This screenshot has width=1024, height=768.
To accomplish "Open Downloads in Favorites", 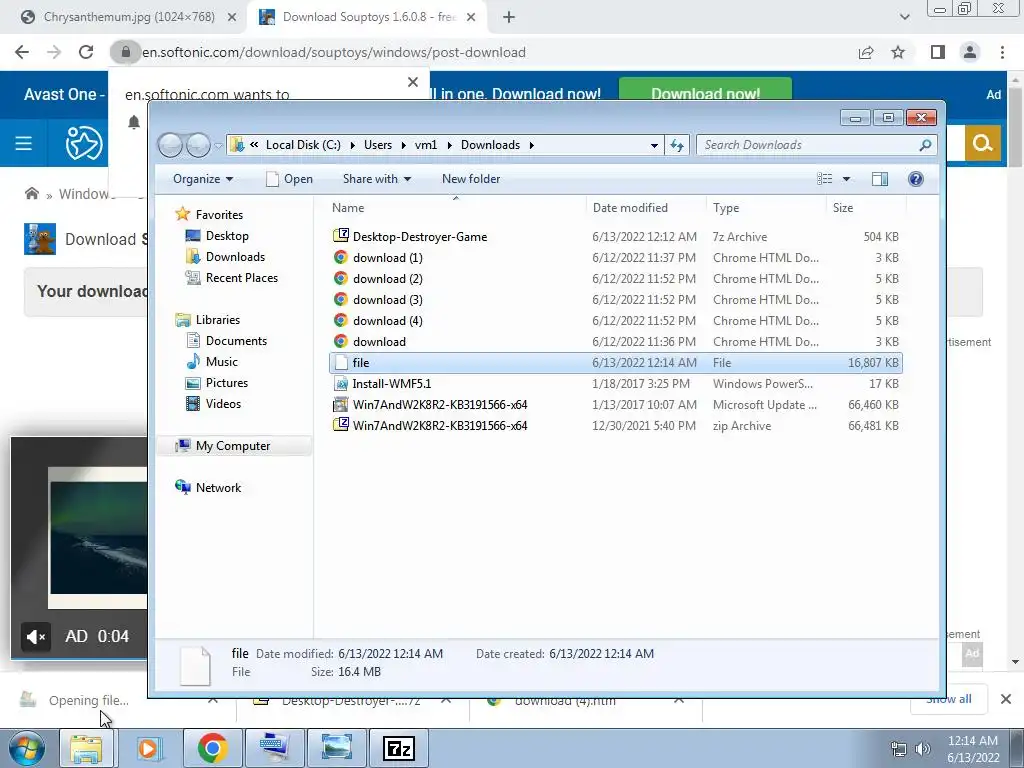I will 235,257.
